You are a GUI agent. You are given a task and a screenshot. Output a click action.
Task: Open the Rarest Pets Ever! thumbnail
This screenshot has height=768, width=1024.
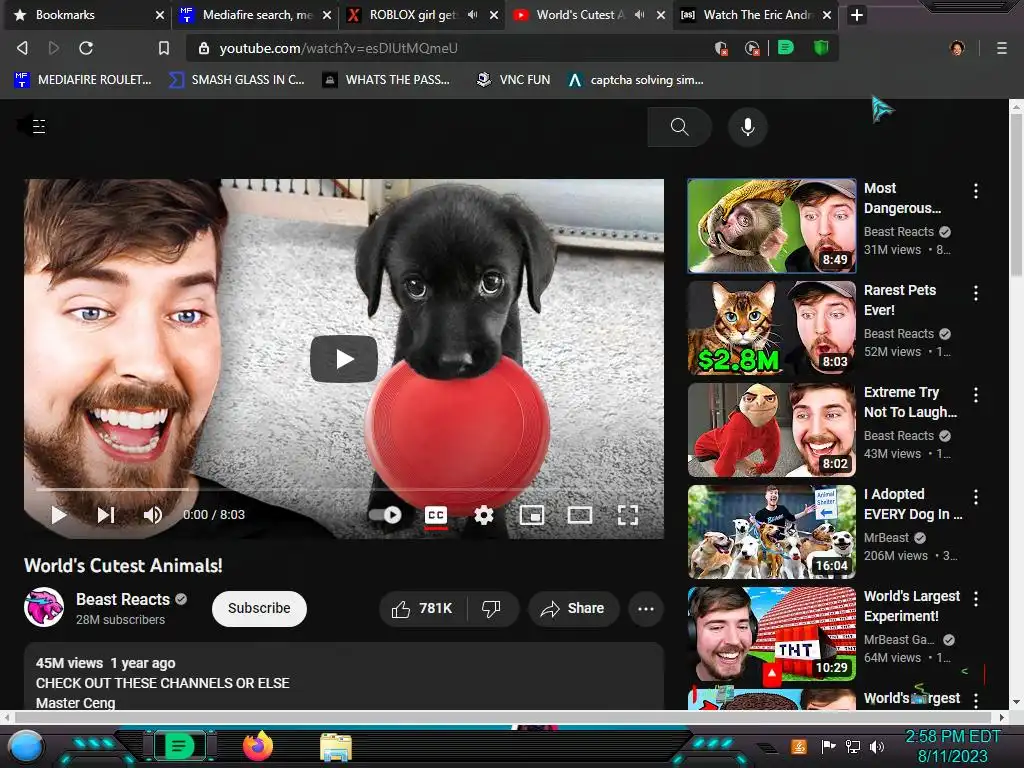[771, 328]
